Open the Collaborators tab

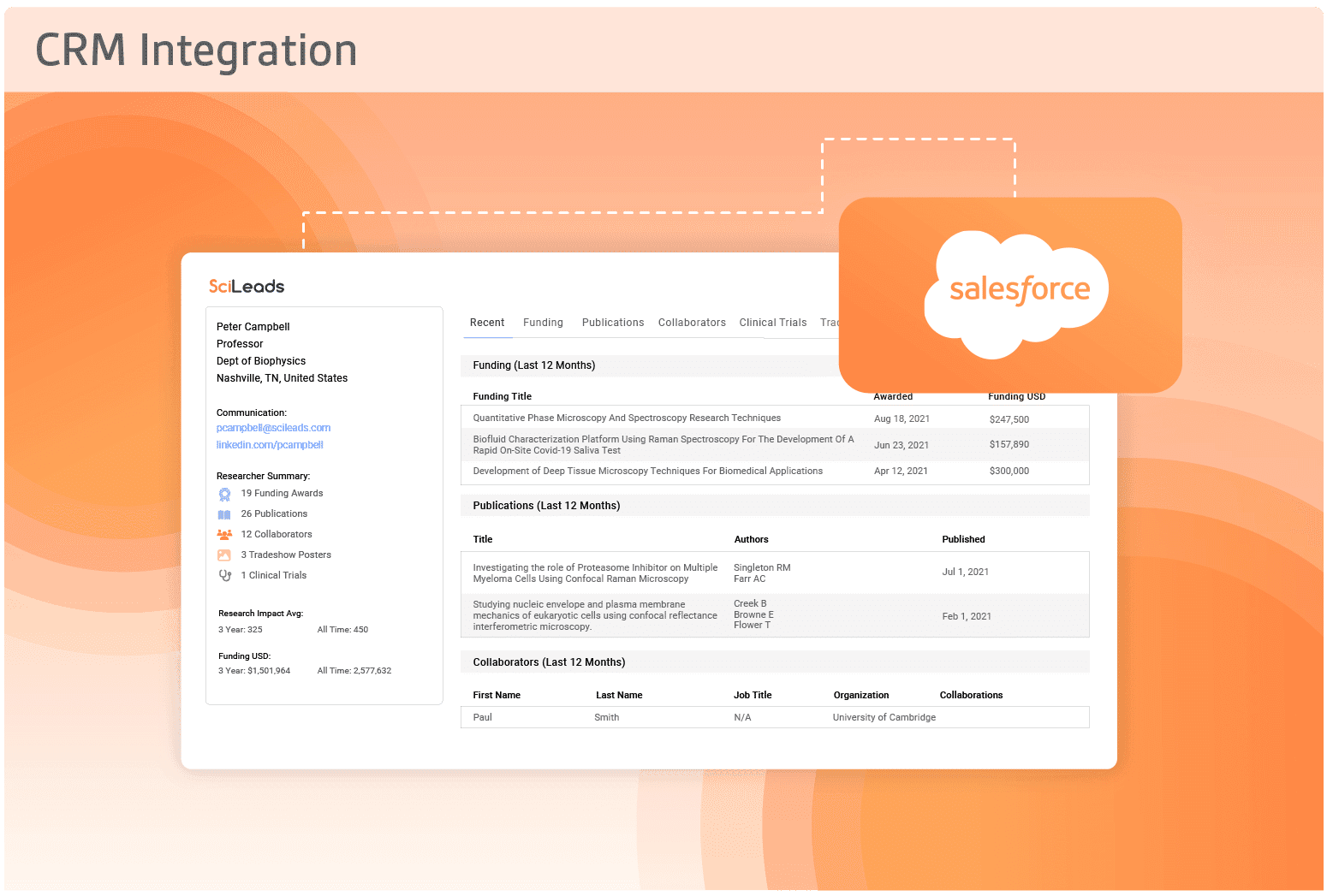coord(692,323)
